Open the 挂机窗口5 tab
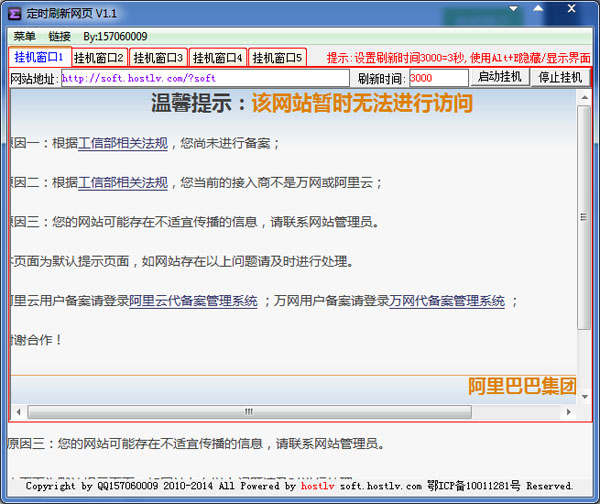This screenshot has height=504, width=600. coord(277,58)
